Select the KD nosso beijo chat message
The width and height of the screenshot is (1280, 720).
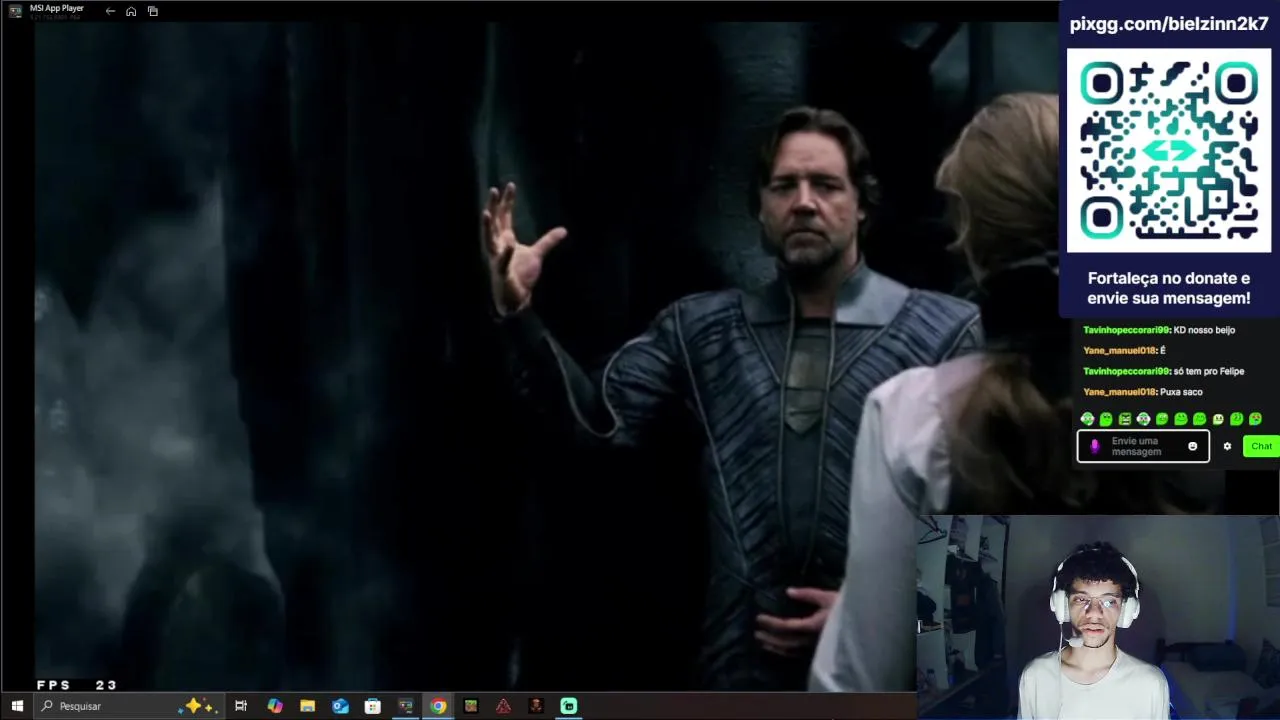(x=1204, y=330)
